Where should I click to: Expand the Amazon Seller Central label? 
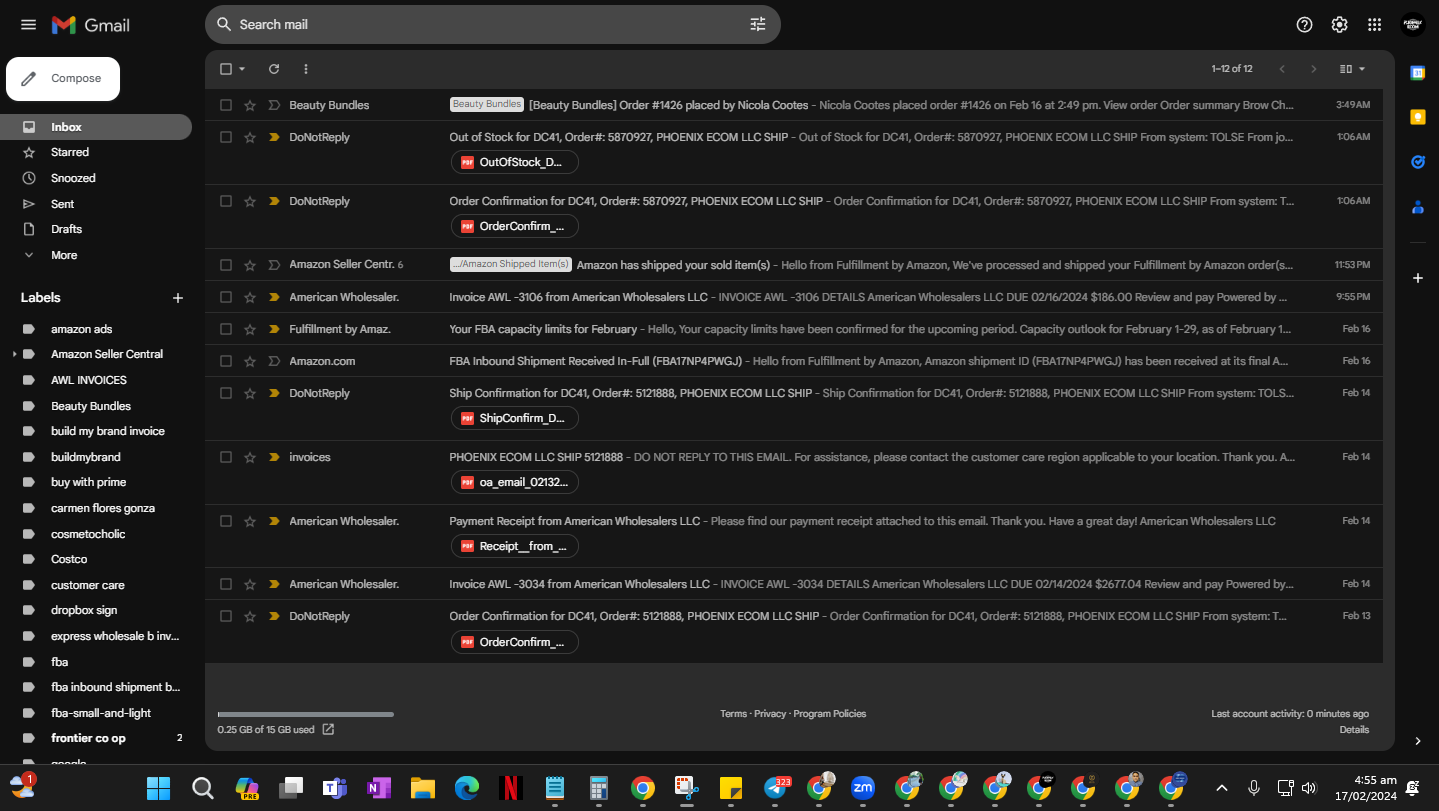tap(14, 354)
